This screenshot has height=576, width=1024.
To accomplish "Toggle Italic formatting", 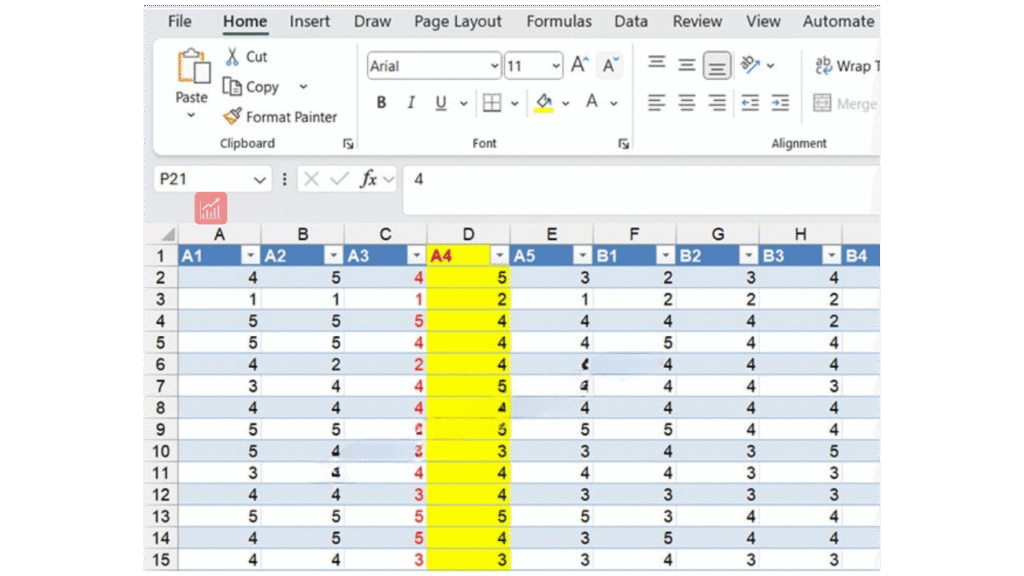I will (410, 103).
